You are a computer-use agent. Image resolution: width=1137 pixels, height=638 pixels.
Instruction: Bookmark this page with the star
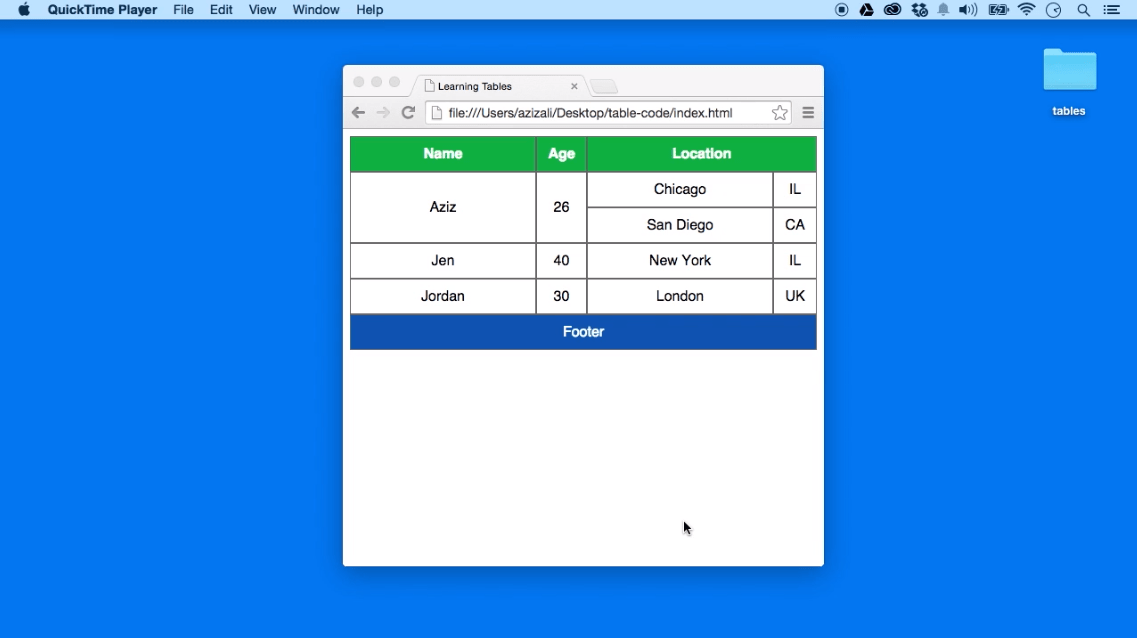[779, 112]
